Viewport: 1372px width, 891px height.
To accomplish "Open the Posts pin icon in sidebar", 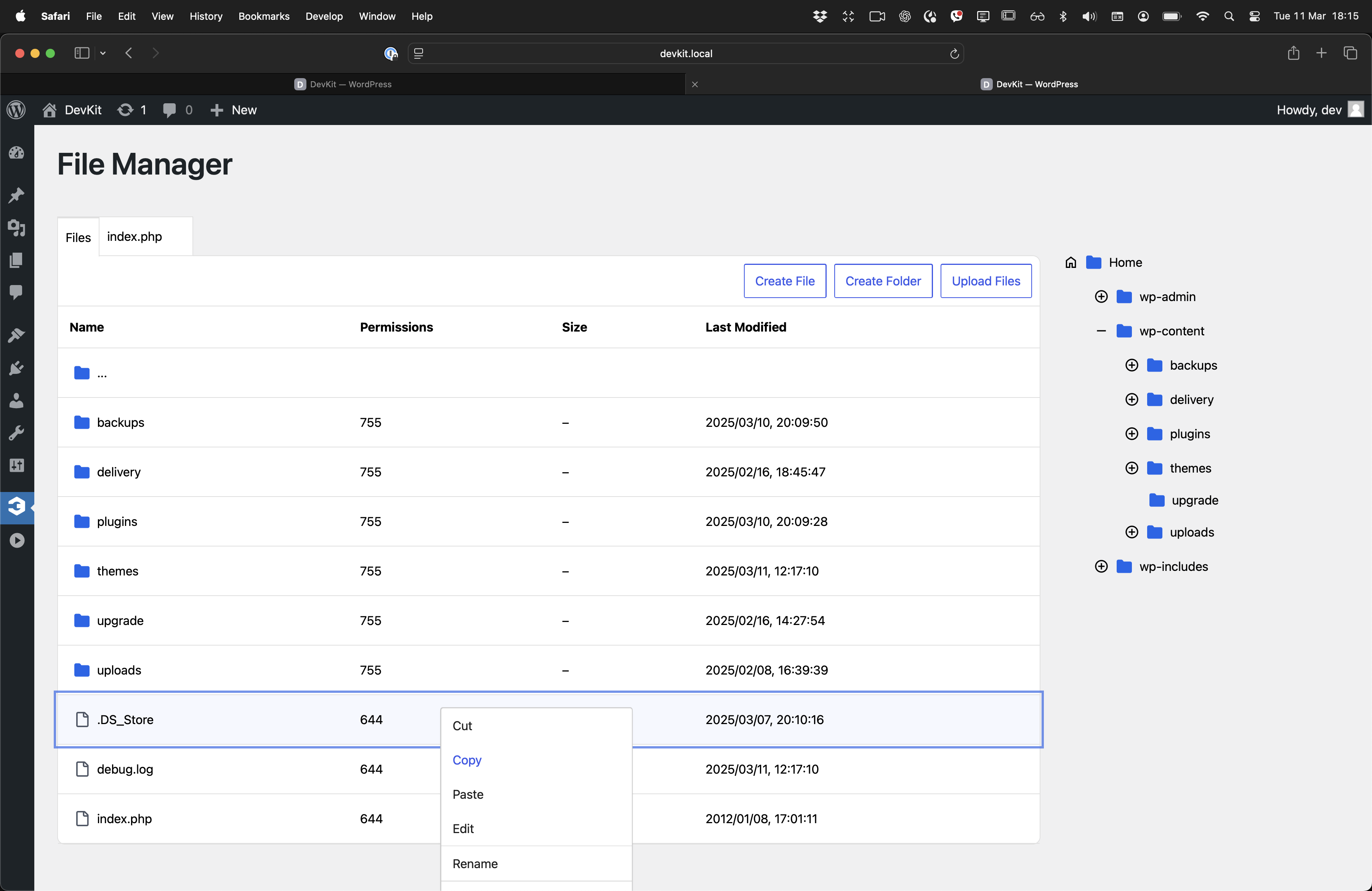I will point(17,196).
